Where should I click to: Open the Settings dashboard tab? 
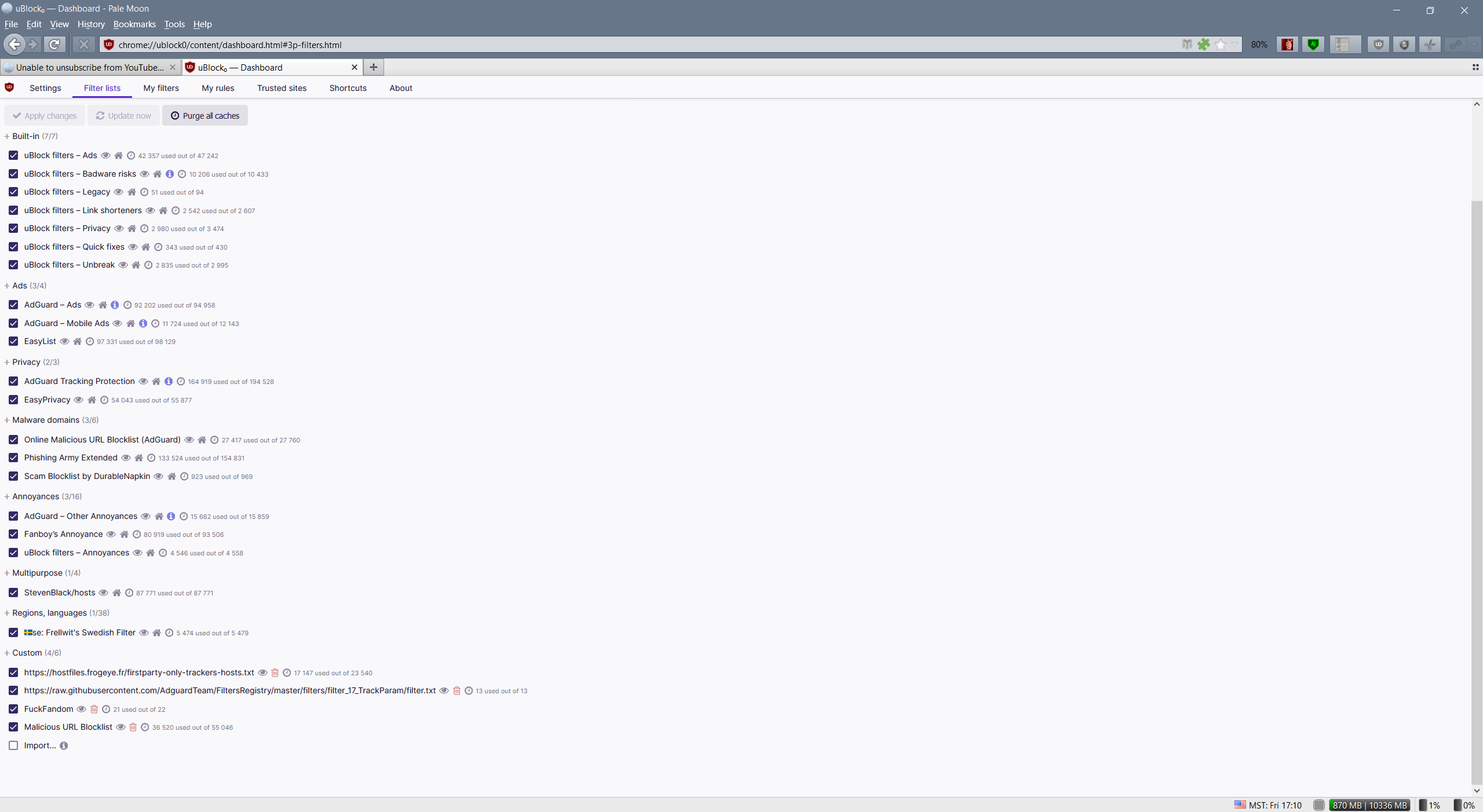(45, 88)
